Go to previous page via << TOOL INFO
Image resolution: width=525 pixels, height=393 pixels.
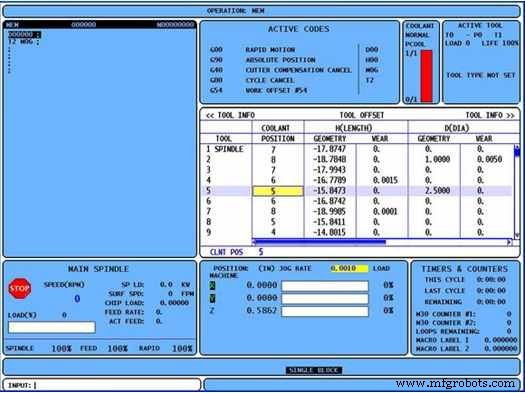tap(230, 115)
